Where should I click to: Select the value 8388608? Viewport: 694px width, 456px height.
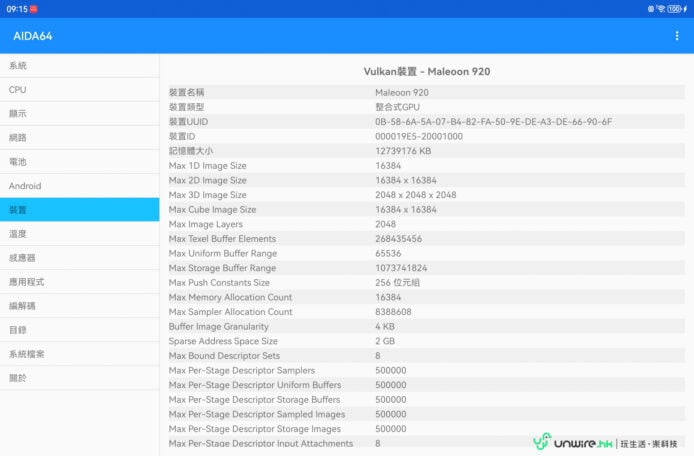[x=393, y=312]
